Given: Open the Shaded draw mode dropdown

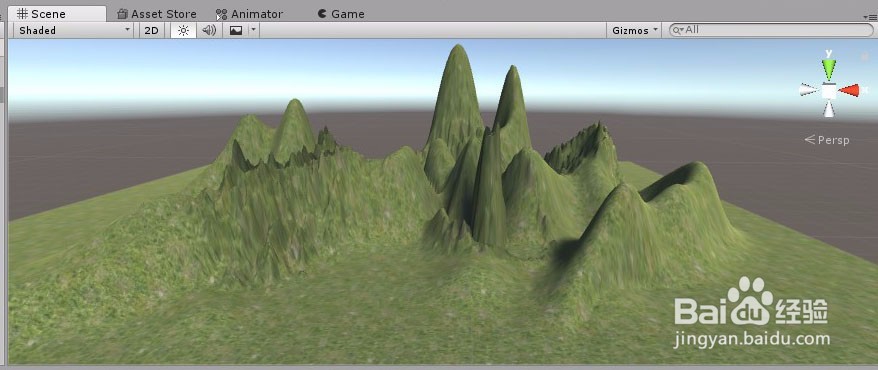Looking at the screenshot, I should point(74,30).
